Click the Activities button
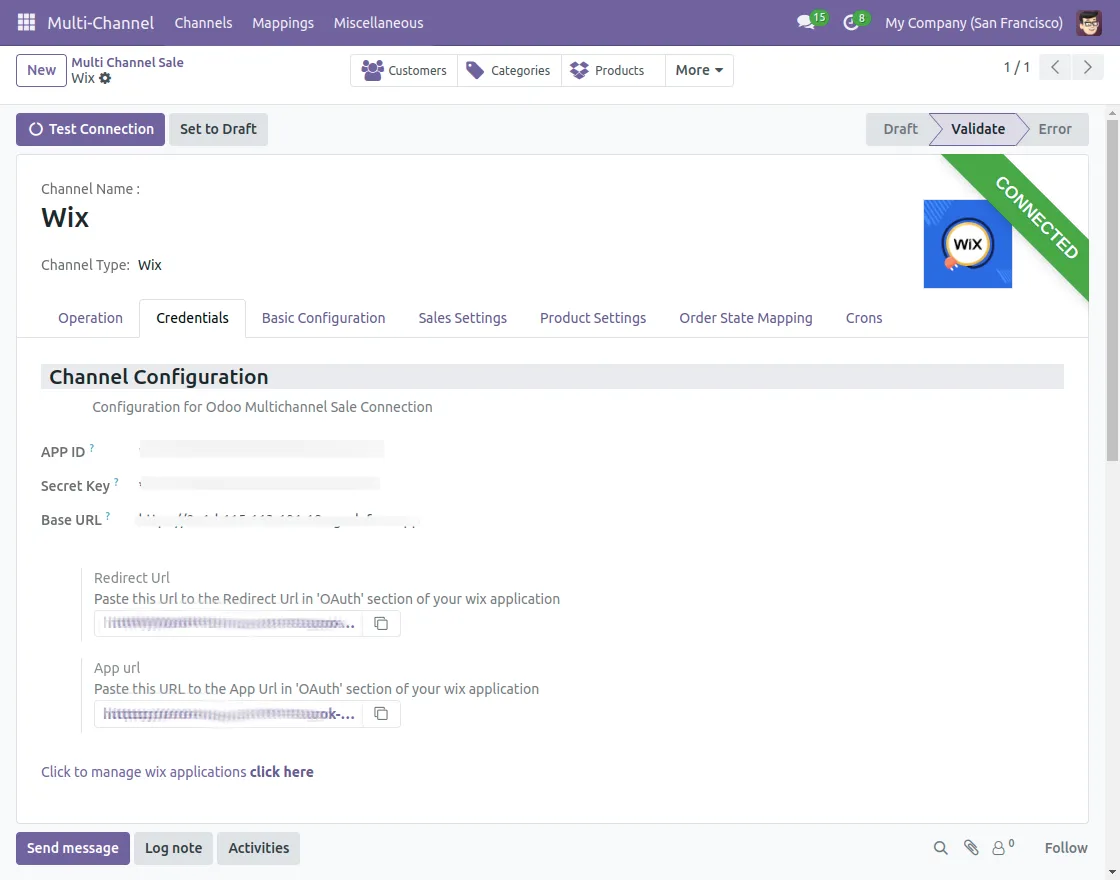The image size is (1120, 880). click(x=259, y=848)
